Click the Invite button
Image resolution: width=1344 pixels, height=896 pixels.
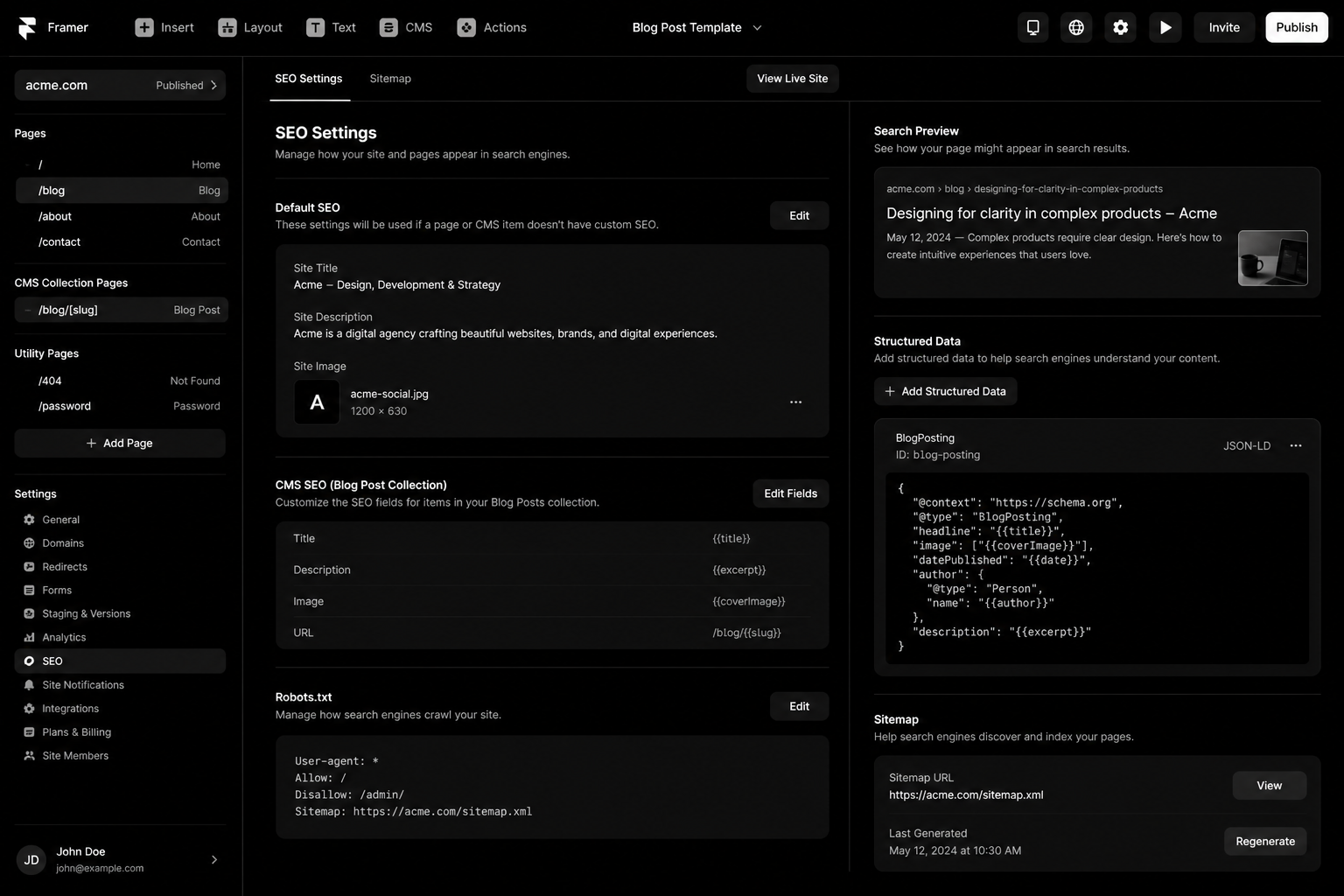click(1224, 28)
